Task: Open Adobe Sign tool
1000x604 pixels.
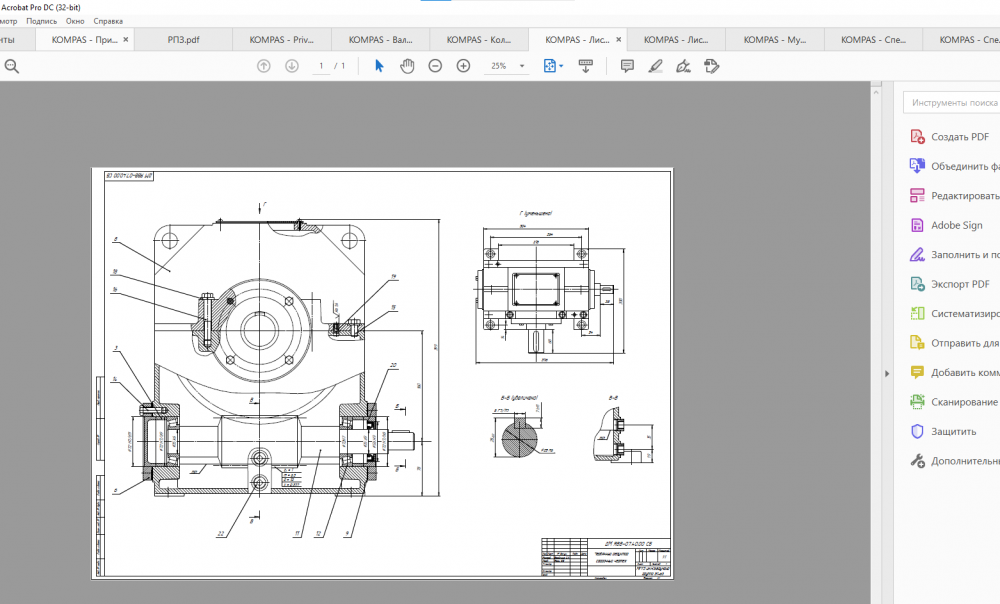Action: point(956,226)
